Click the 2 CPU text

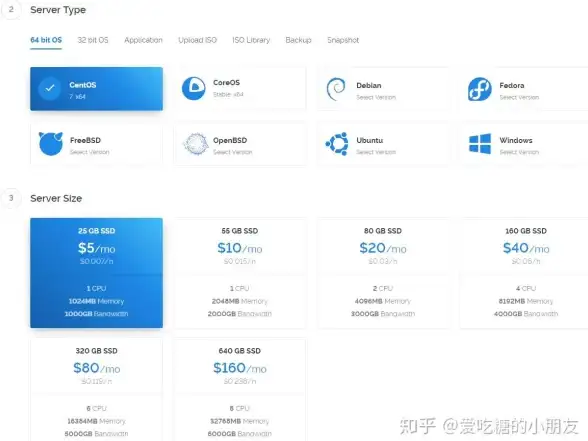pyautogui.click(x=383, y=288)
